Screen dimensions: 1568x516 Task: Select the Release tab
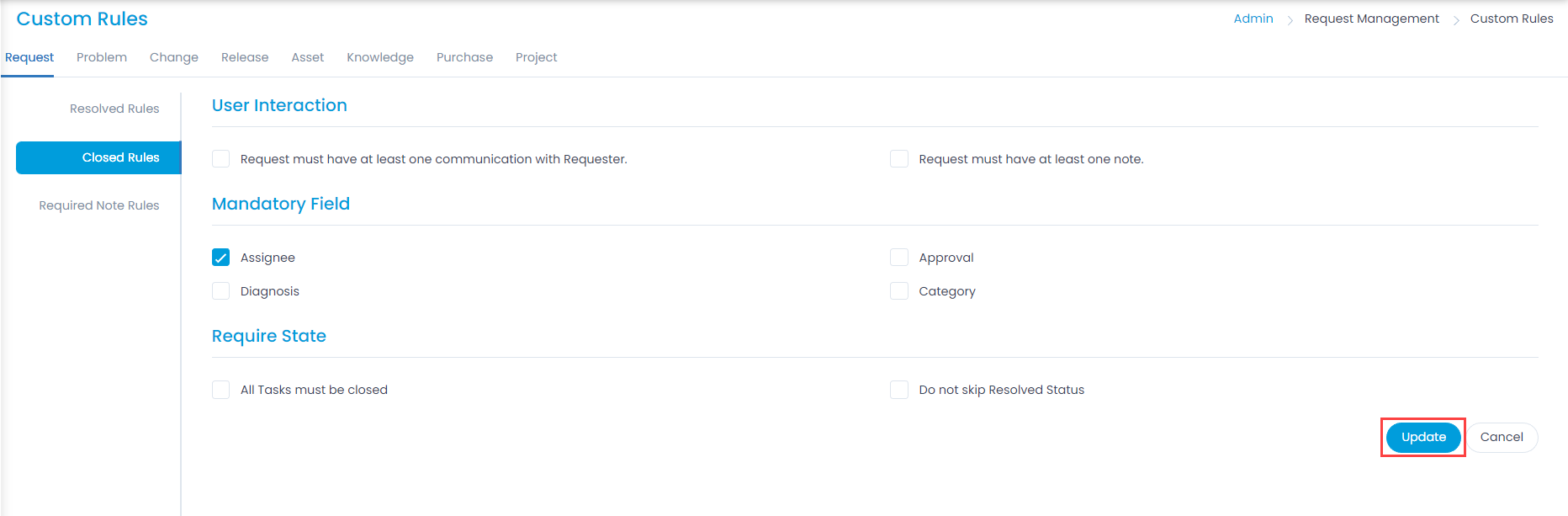coord(245,57)
